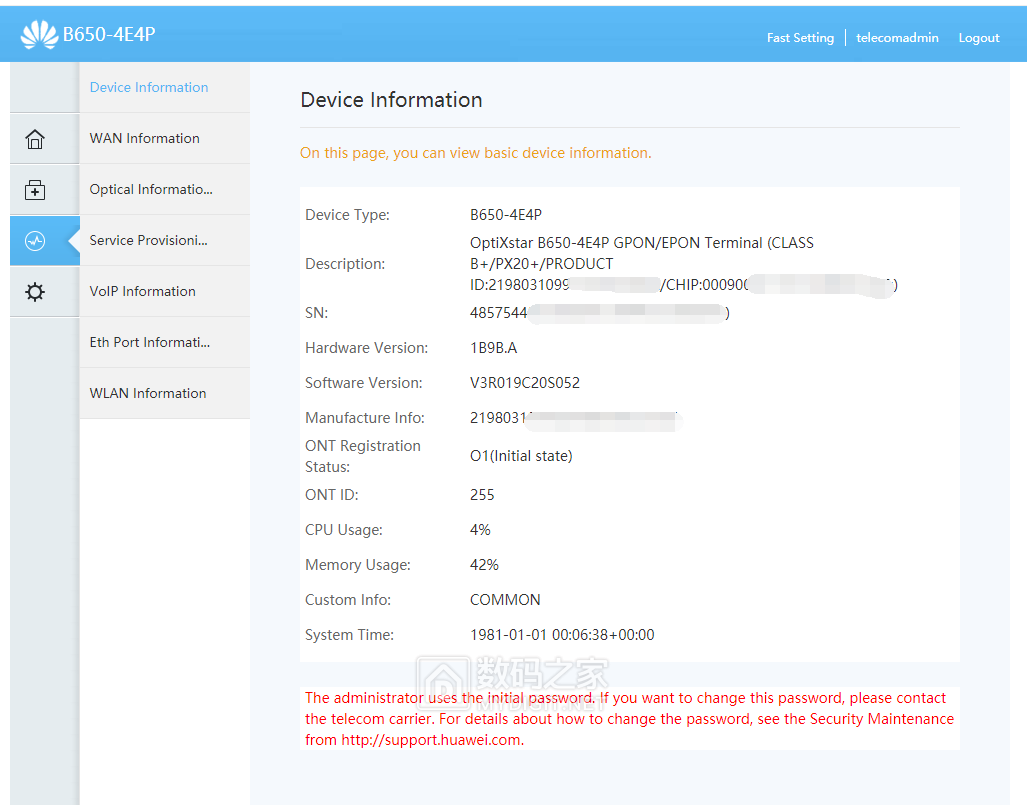Click the Memory Usage label
Screen dimensions: 1027x805
click(358, 565)
